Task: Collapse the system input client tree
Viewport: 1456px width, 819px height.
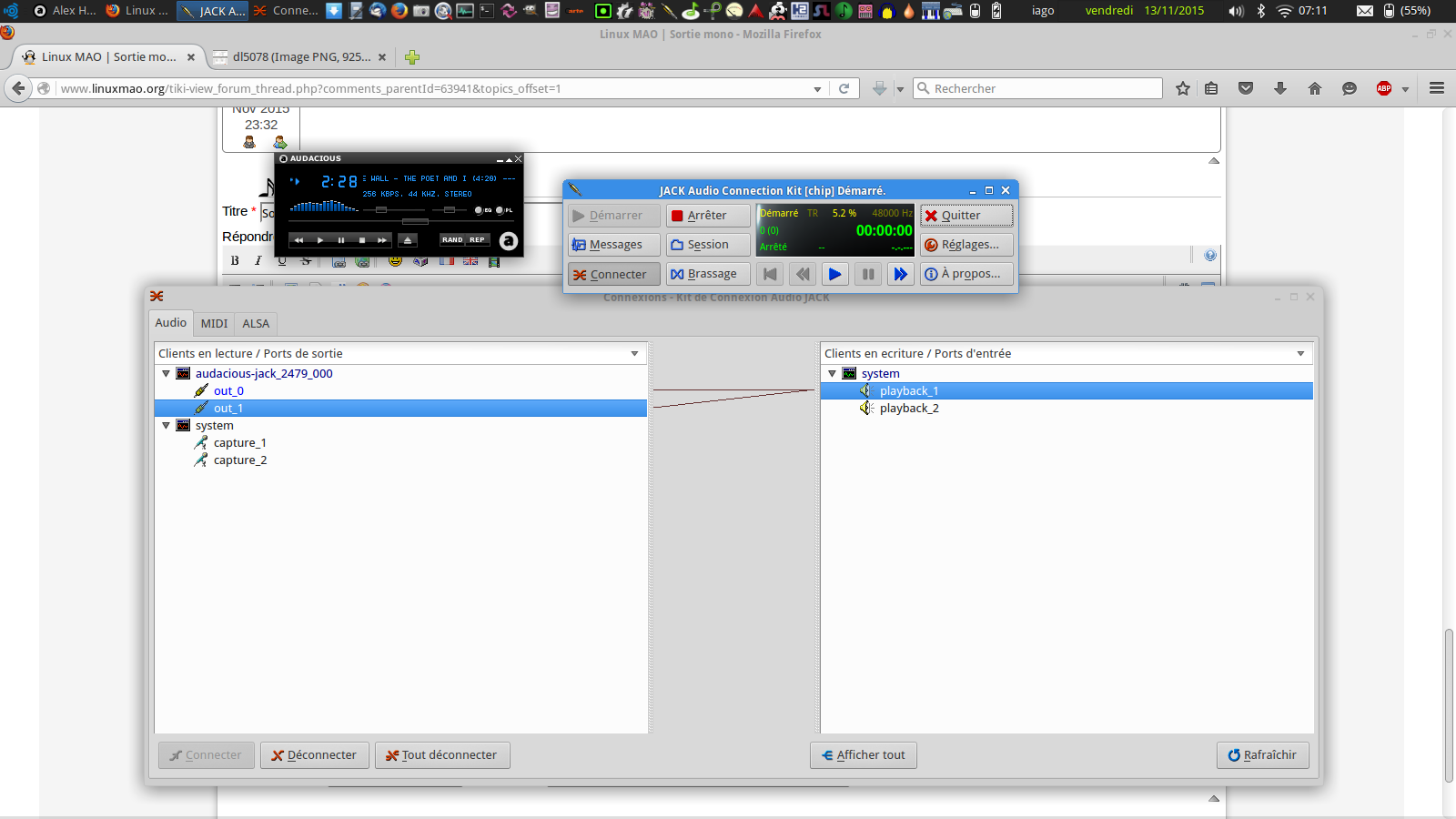Action: (x=832, y=374)
